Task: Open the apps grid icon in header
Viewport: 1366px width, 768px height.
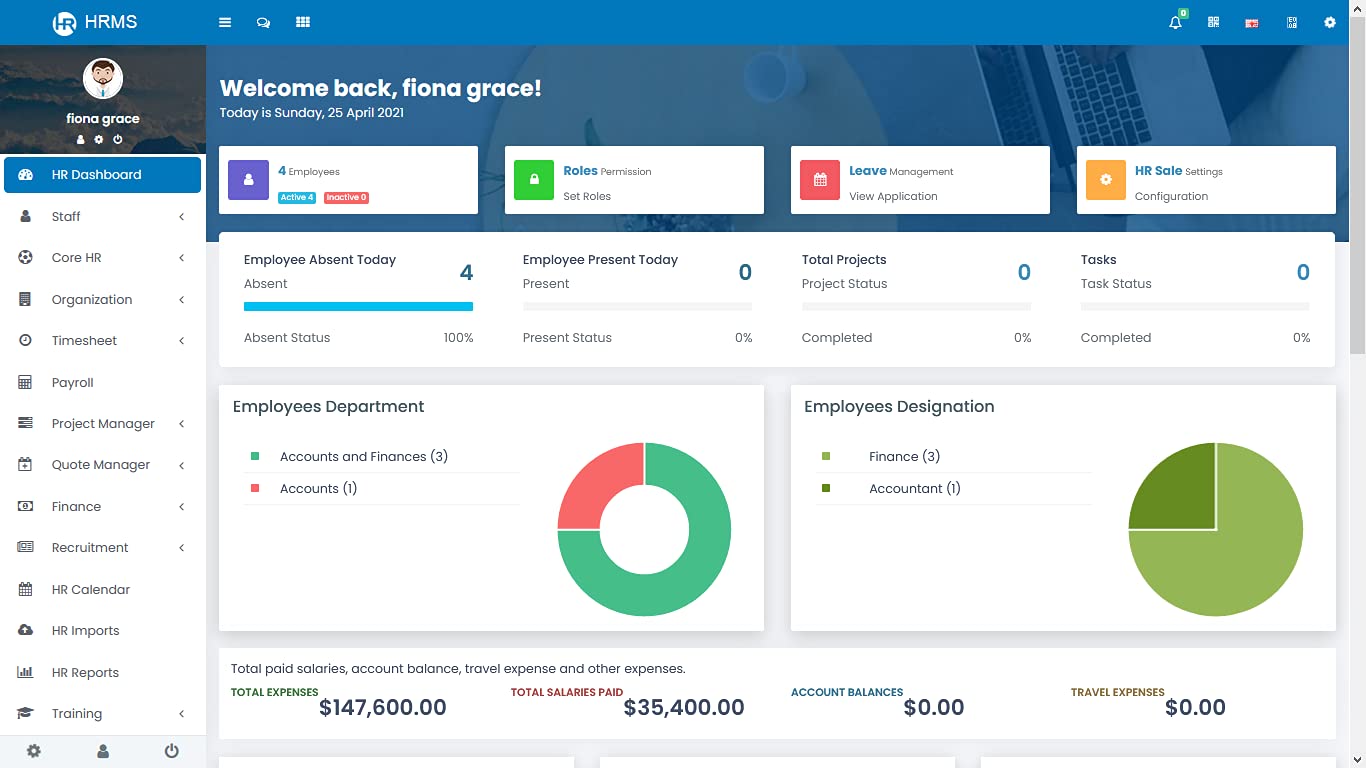Action: (x=302, y=22)
